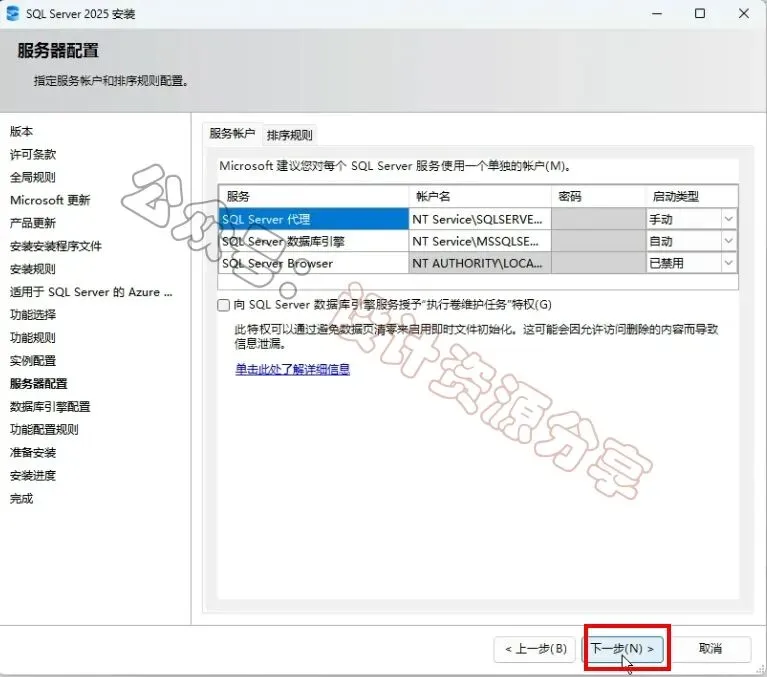This screenshot has width=767, height=677.
Task: Open startup type dropdown for SQL Server 数据库引擎
Action: [728, 241]
